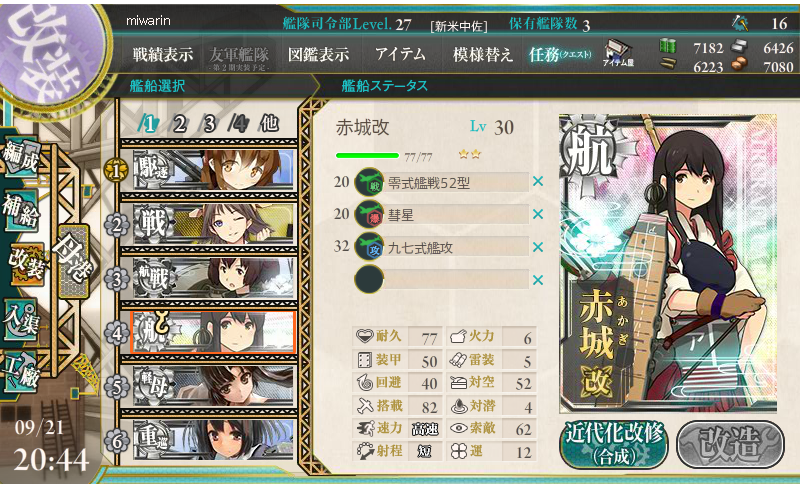
Task: Open the 図鑑表示 encyclopedia menu
Action: pyautogui.click(x=318, y=54)
